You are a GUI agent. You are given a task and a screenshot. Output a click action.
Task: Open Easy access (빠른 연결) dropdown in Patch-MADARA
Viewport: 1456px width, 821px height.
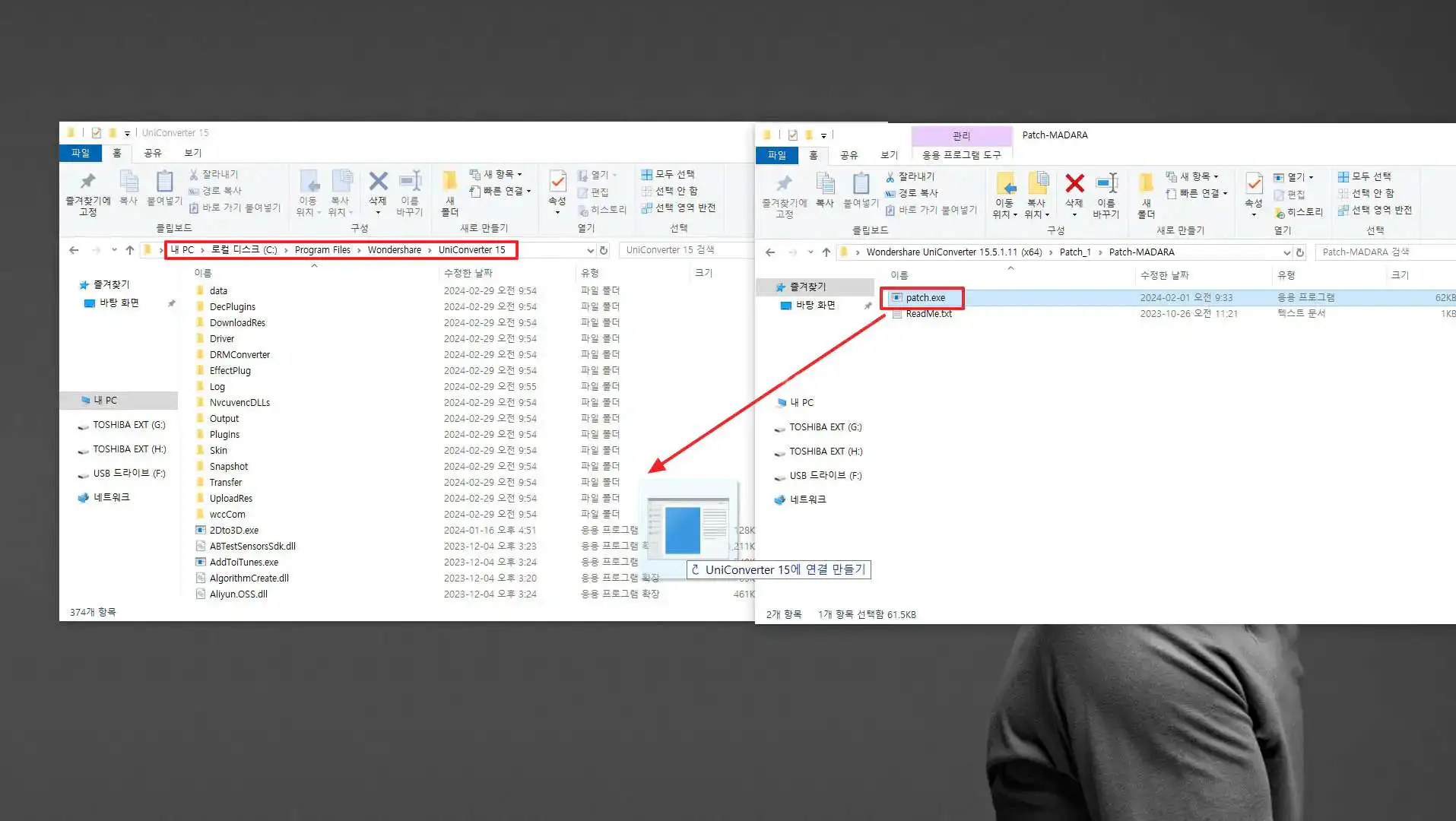click(x=1197, y=193)
